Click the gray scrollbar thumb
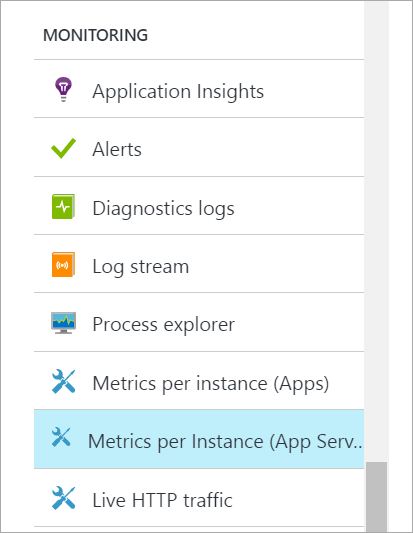 pyautogui.click(x=376, y=497)
